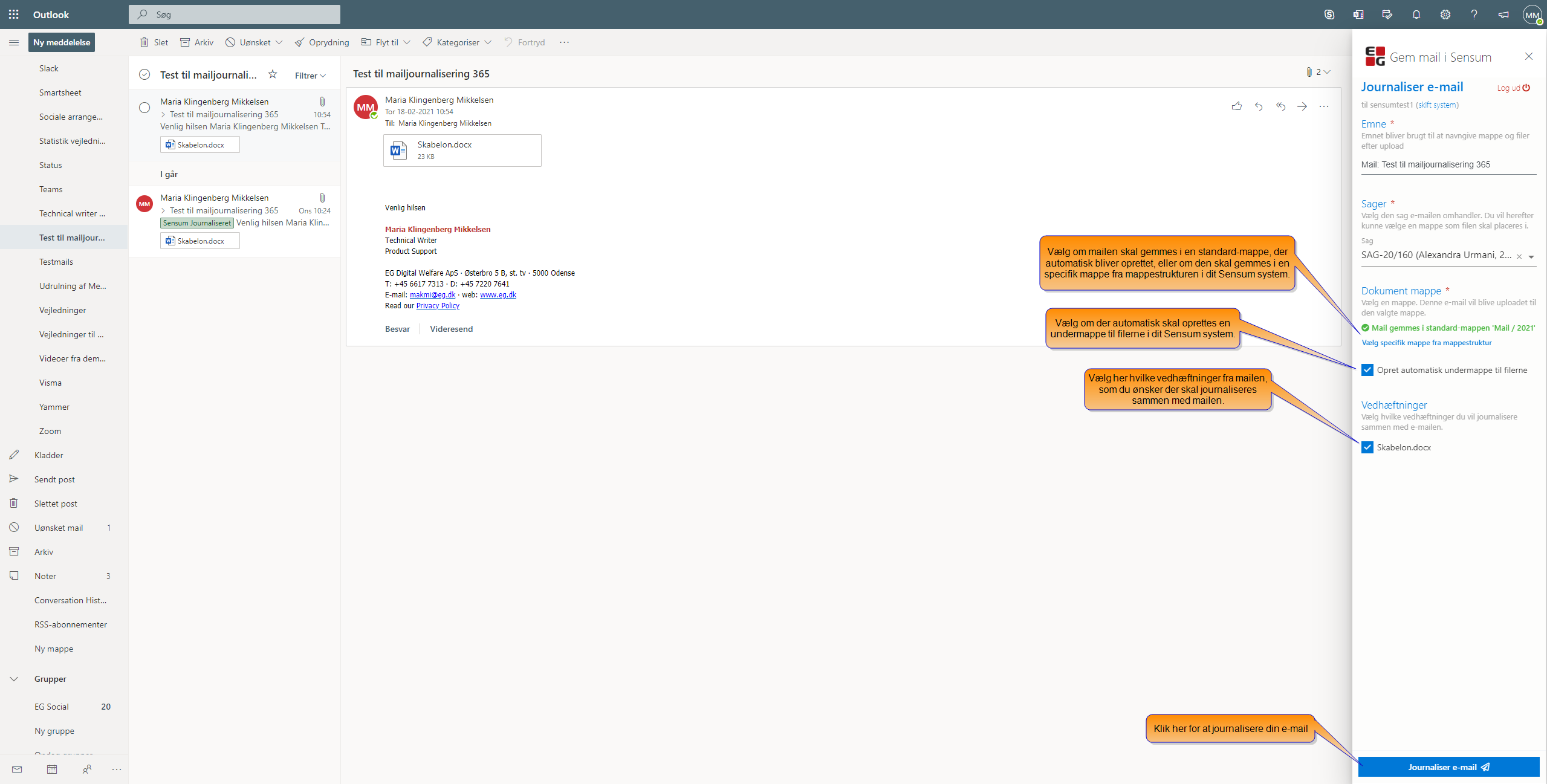Open the MM account avatar
The image size is (1547, 784).
pyautogui.click(x=1532, y=15)
